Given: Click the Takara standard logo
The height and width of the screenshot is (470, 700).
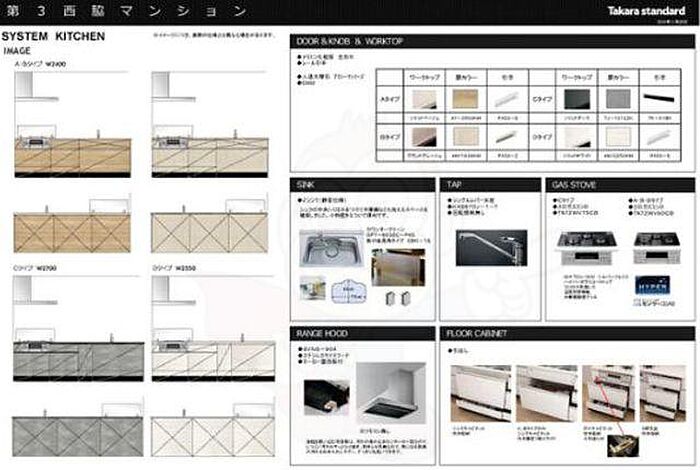Looking at the screenshot, I should coord(643,12).
